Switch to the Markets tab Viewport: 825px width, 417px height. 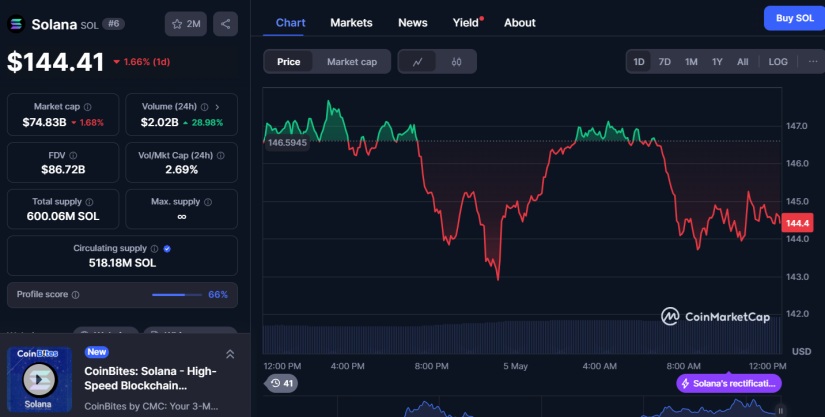pos(351,22)
